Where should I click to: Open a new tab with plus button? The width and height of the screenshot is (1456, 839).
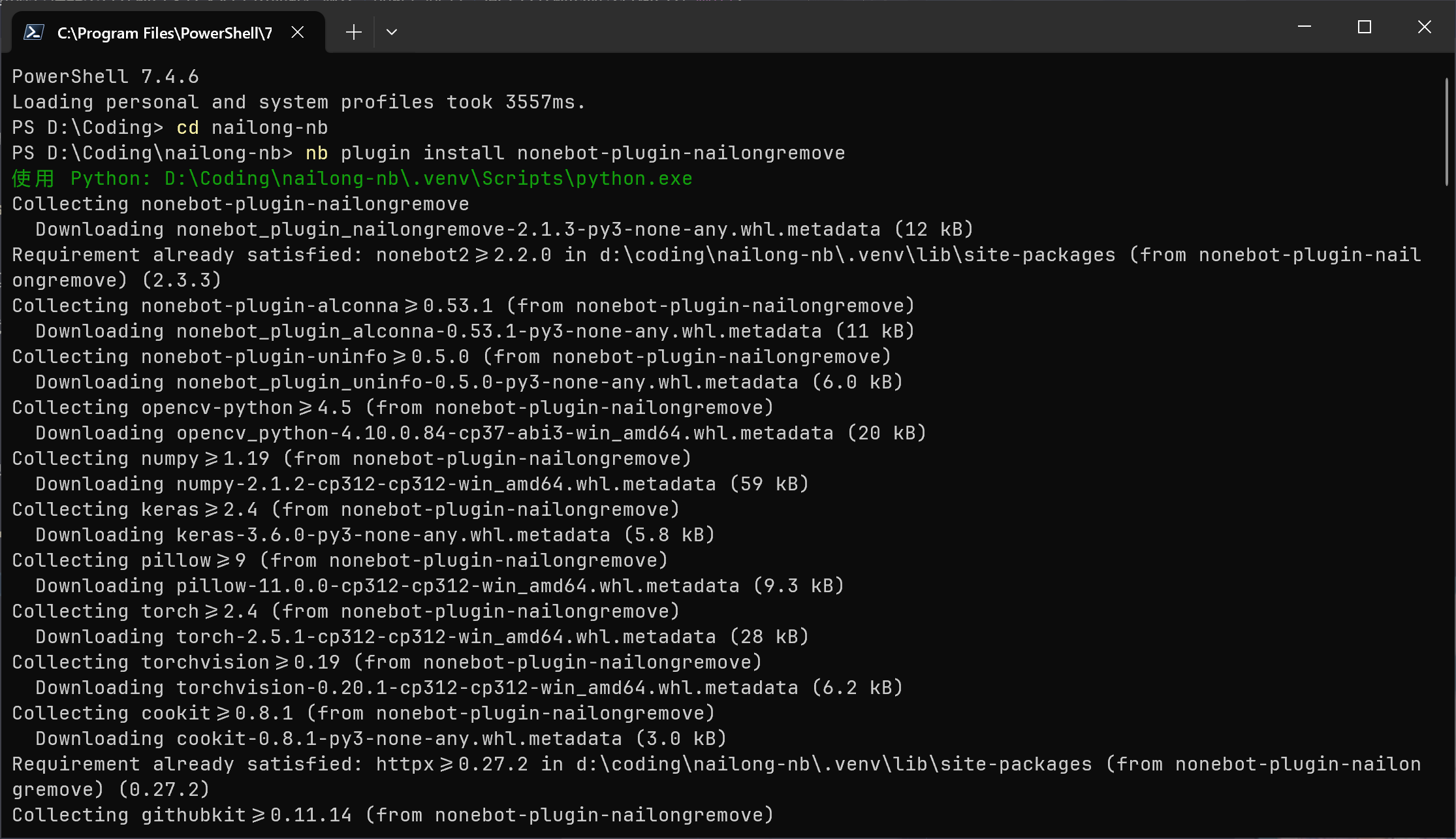[353, 32]
